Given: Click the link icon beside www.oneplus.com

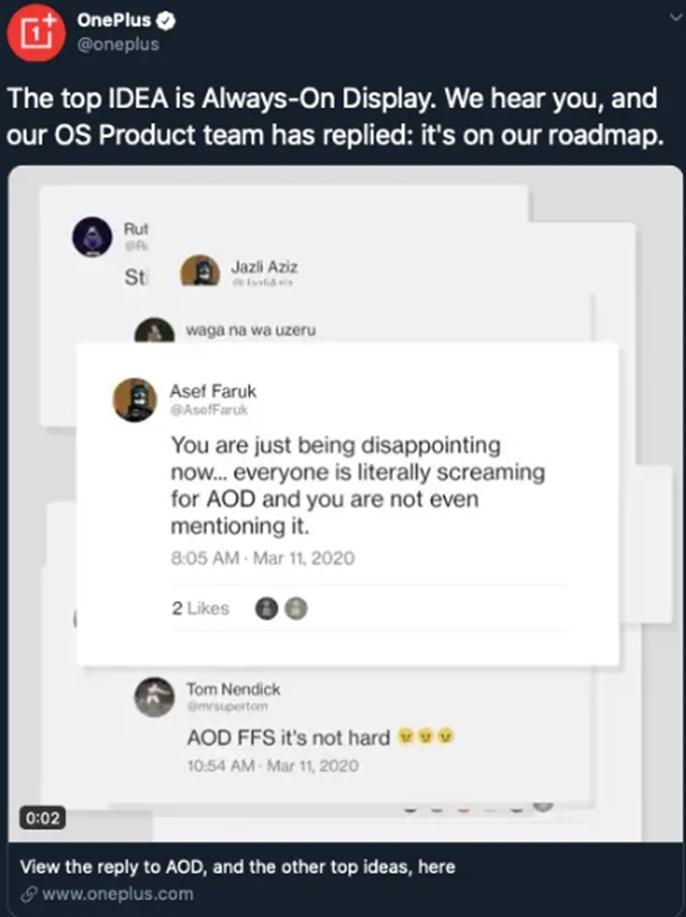Looking at the screenshot, I should coord(27,894).
